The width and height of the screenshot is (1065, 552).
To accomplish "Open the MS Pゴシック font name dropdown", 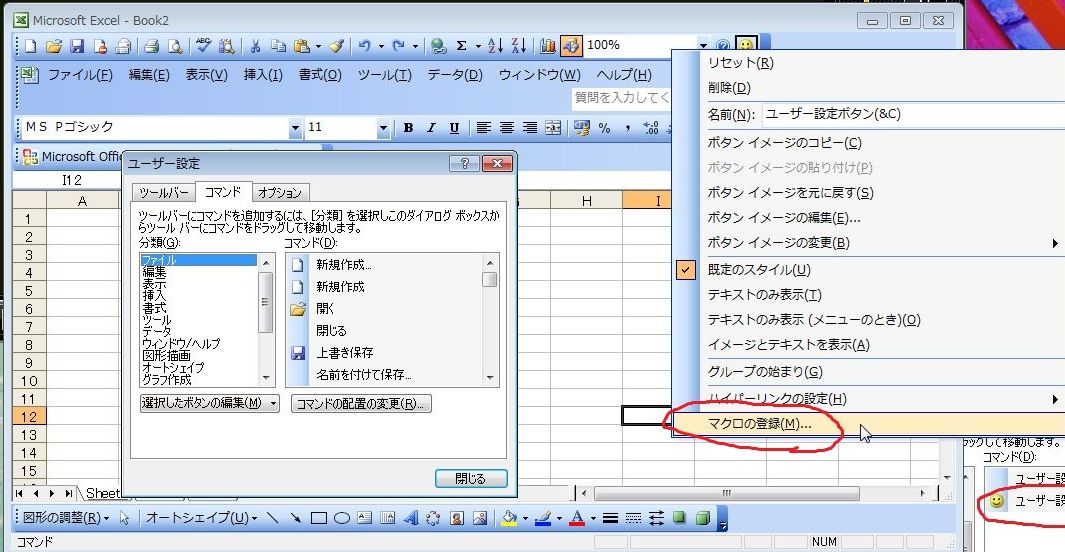I will [295, 128].
